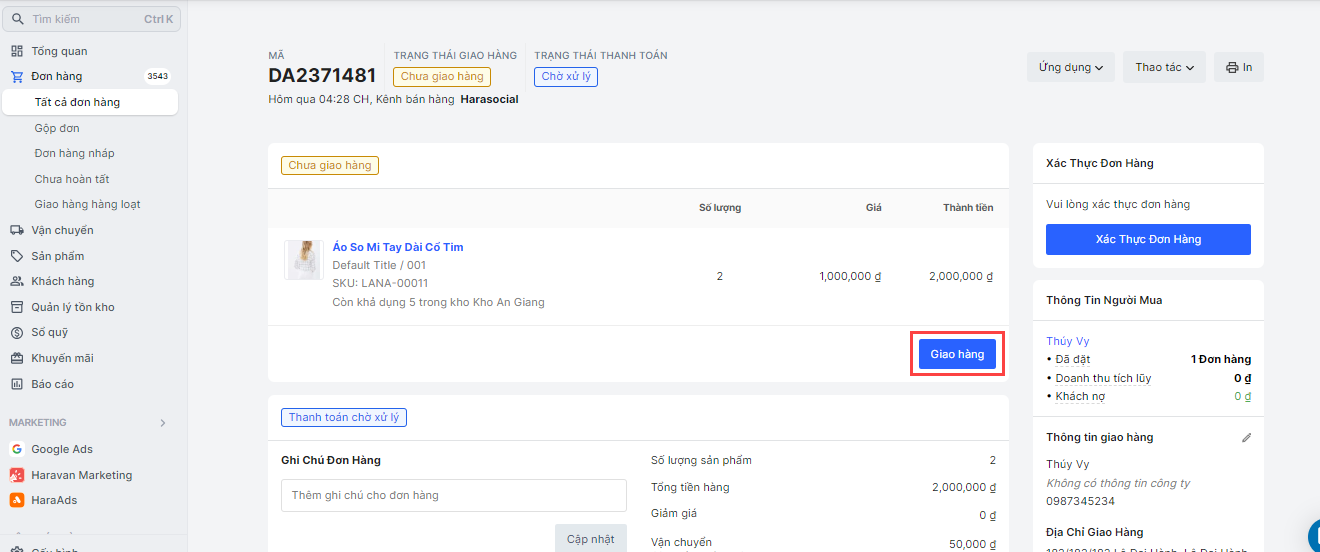This screenshot has height=552, width=1320.
Task: Open Chưa hoàn tất orders
Action: coord(72,179)
